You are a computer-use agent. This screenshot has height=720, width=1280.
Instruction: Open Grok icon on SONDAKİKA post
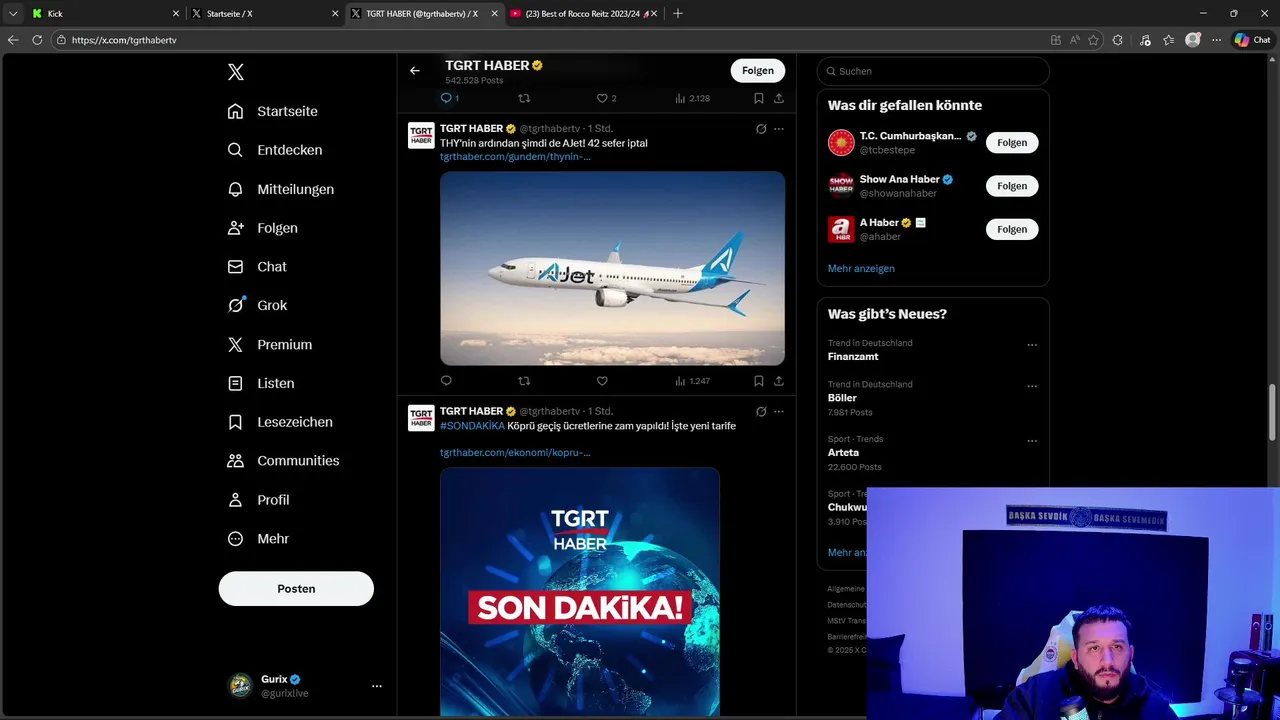761,411
